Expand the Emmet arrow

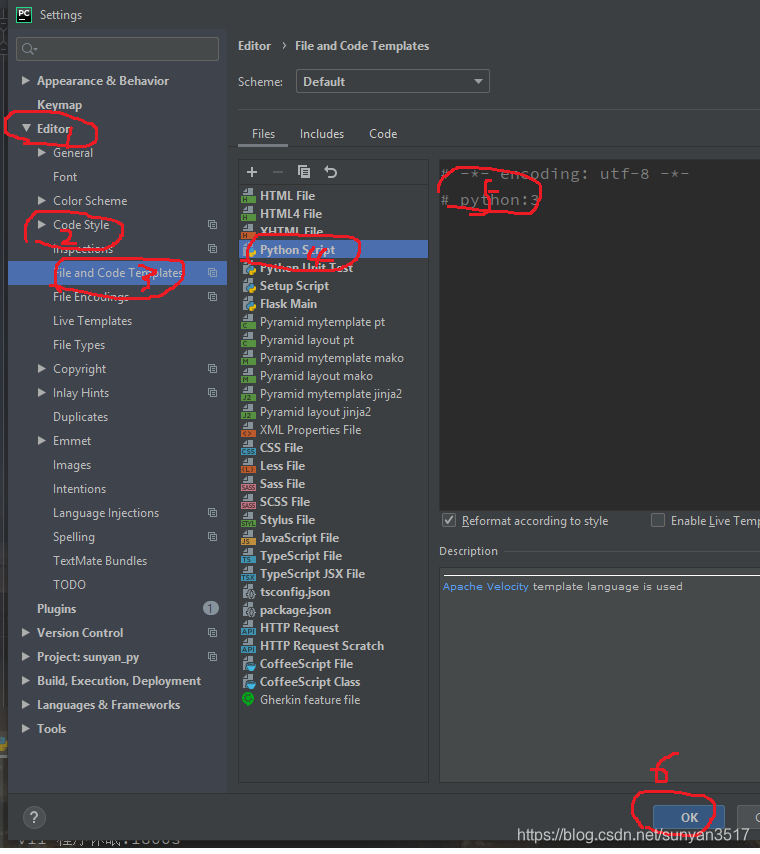[41, 441]
